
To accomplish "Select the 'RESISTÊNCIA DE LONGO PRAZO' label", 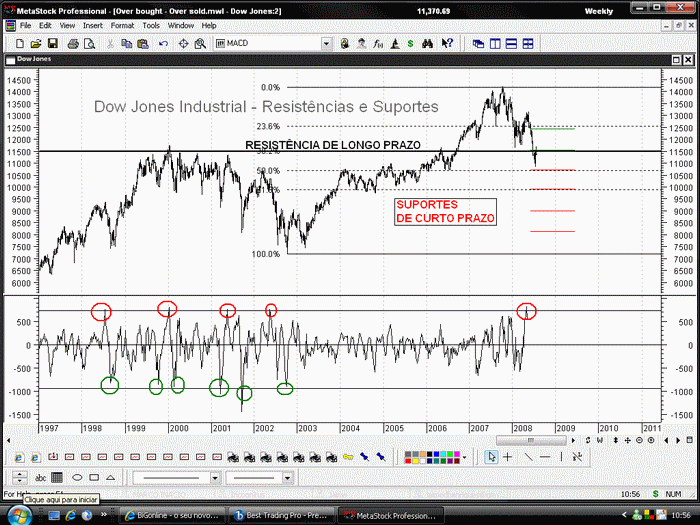I will pyautogui.click(x=333, y=145).
